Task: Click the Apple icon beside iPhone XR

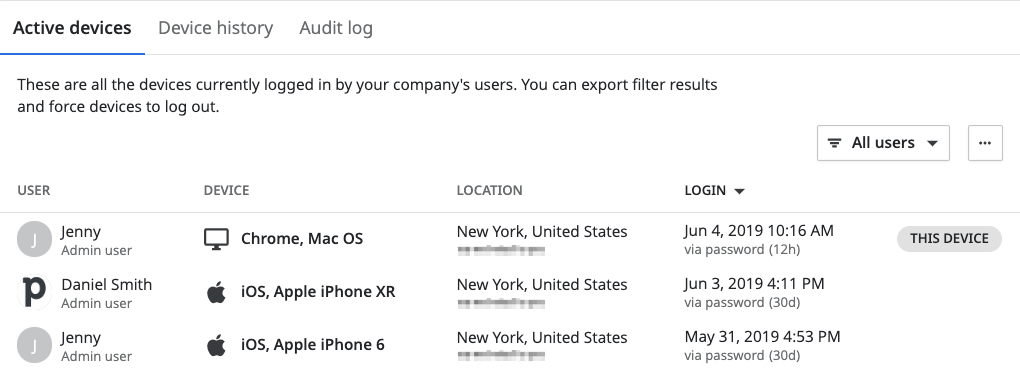Action: click(216, 292)
